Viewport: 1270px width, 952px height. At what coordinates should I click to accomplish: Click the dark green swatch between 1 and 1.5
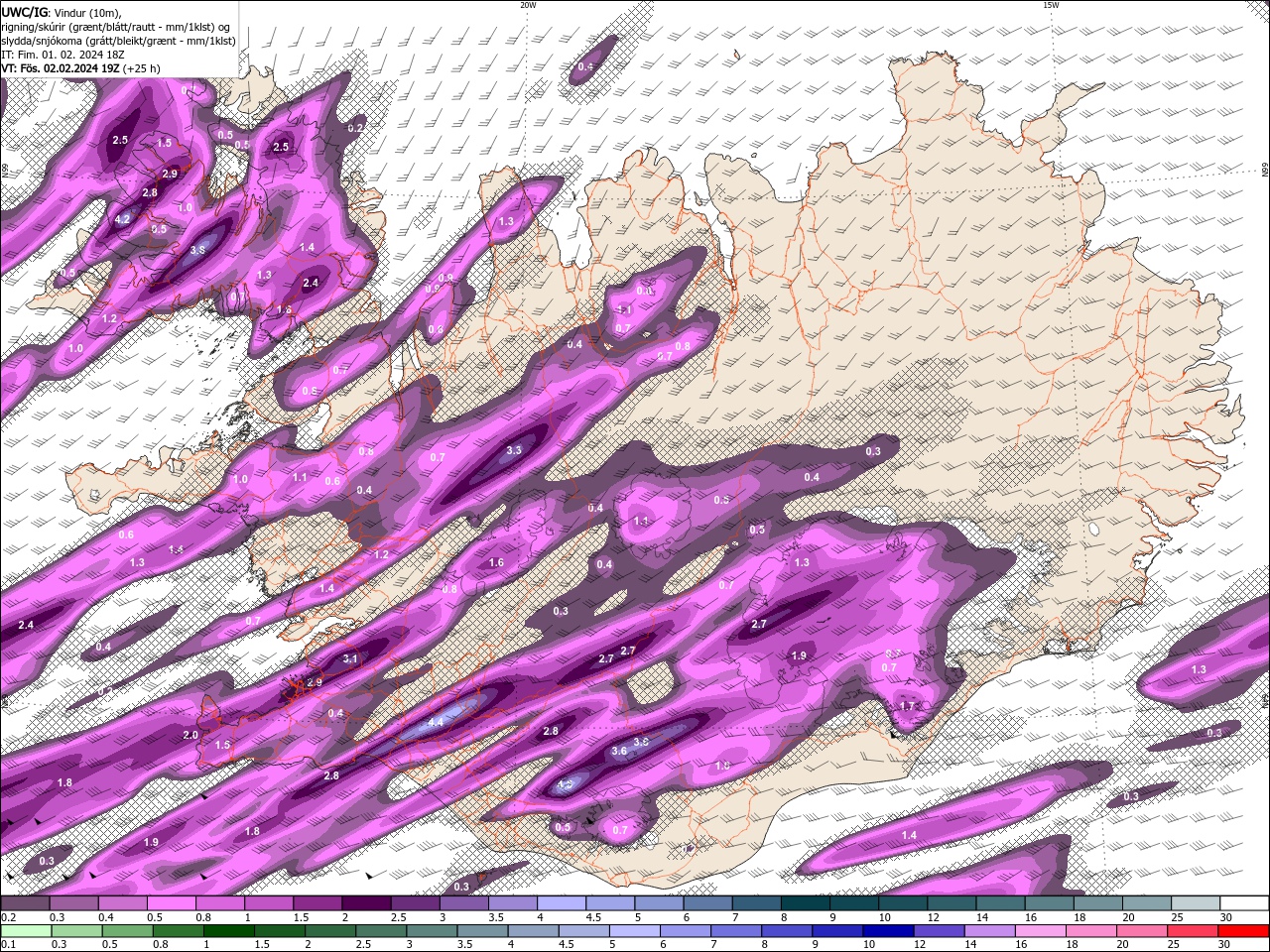click(229, 931)
